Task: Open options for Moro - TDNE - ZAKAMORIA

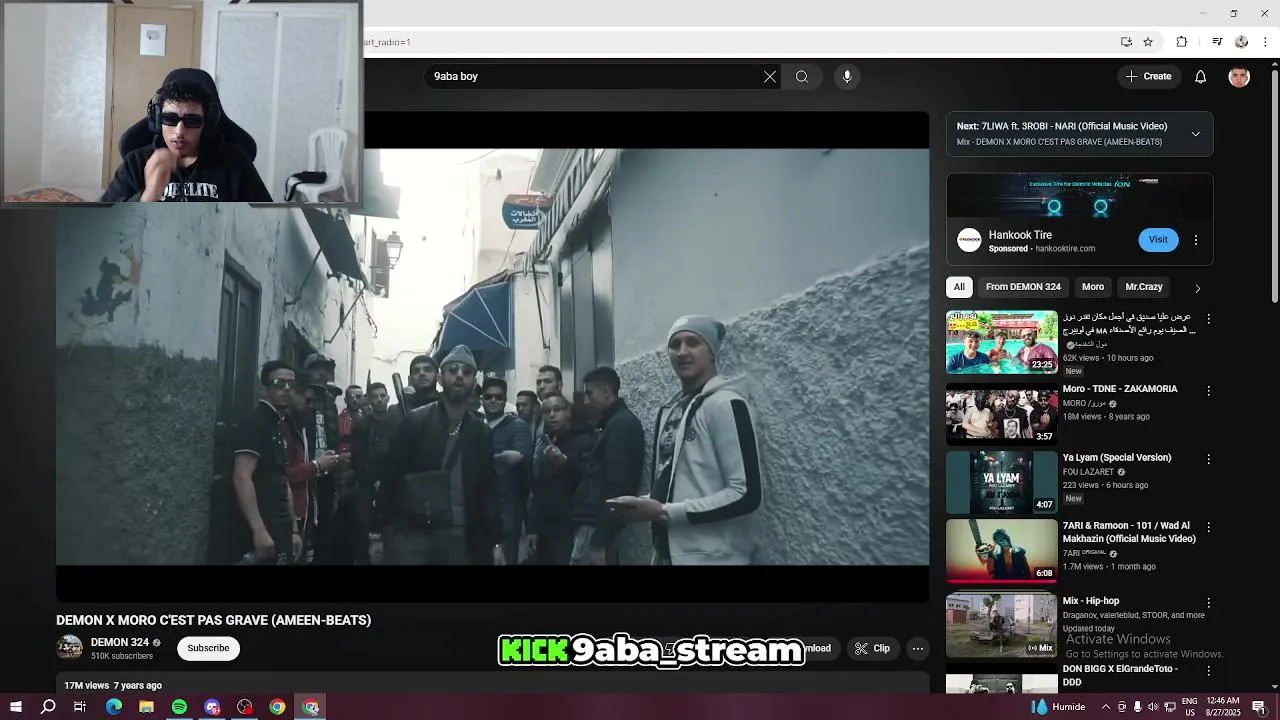Action: 1208,390
